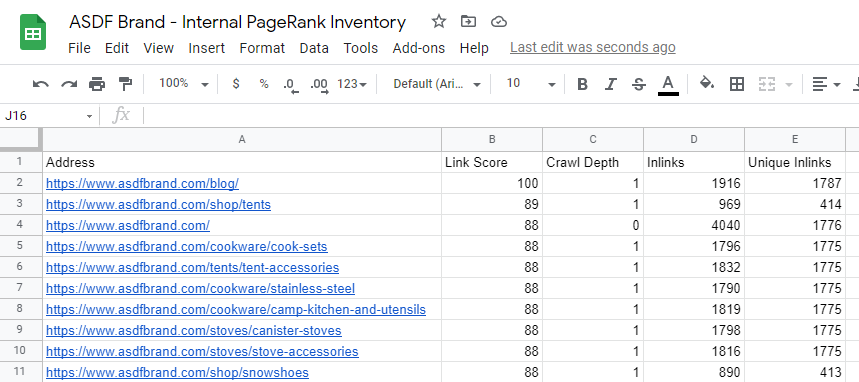The width and height of the screenshot is (859, 382).
Task: Open the text color picker
Action: (x=668, y=85)
